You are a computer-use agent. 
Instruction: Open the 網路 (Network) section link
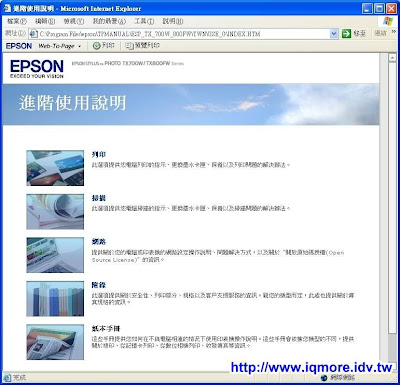(99, 241)
